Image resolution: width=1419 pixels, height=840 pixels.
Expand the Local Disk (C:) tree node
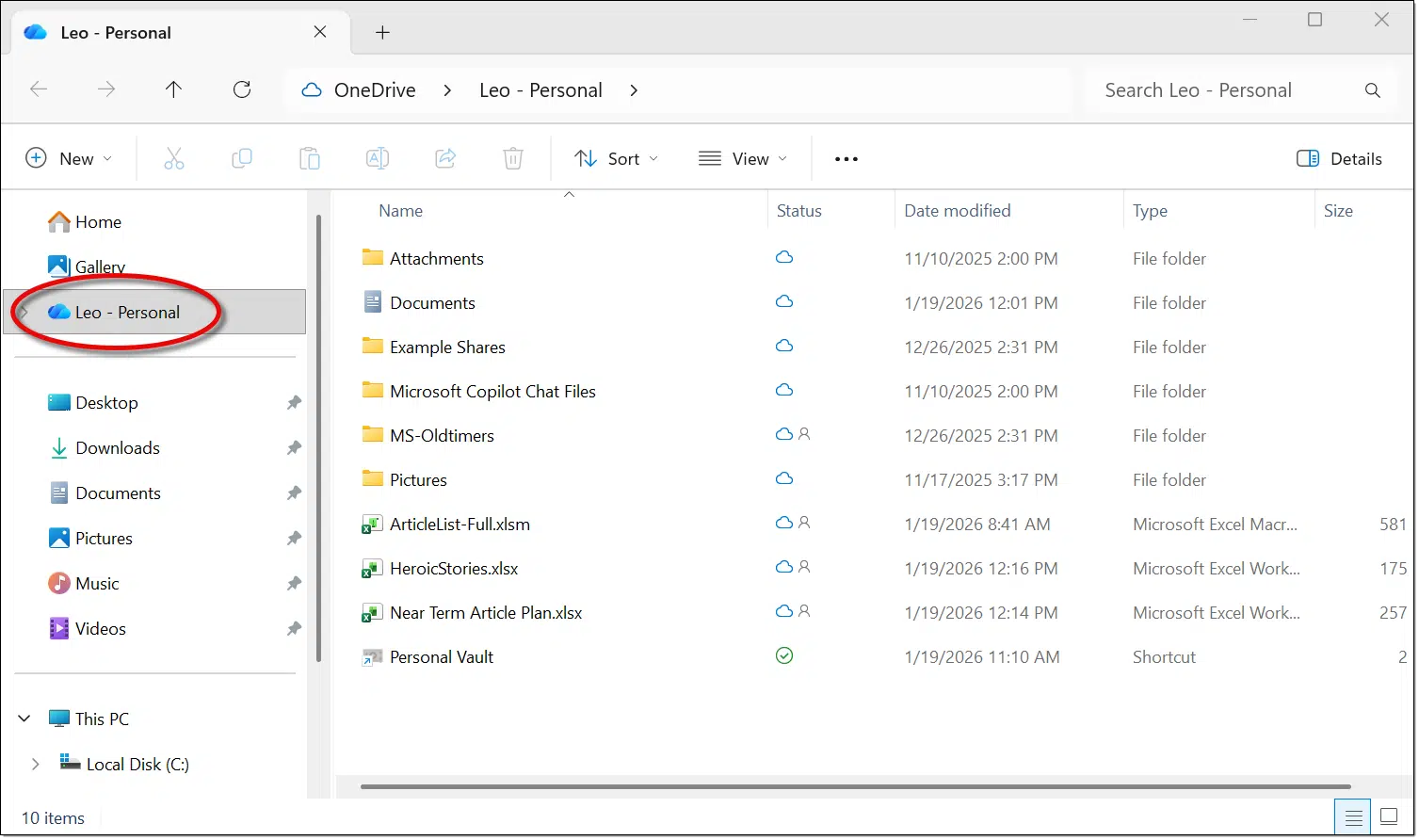click(x=35, y=764)
